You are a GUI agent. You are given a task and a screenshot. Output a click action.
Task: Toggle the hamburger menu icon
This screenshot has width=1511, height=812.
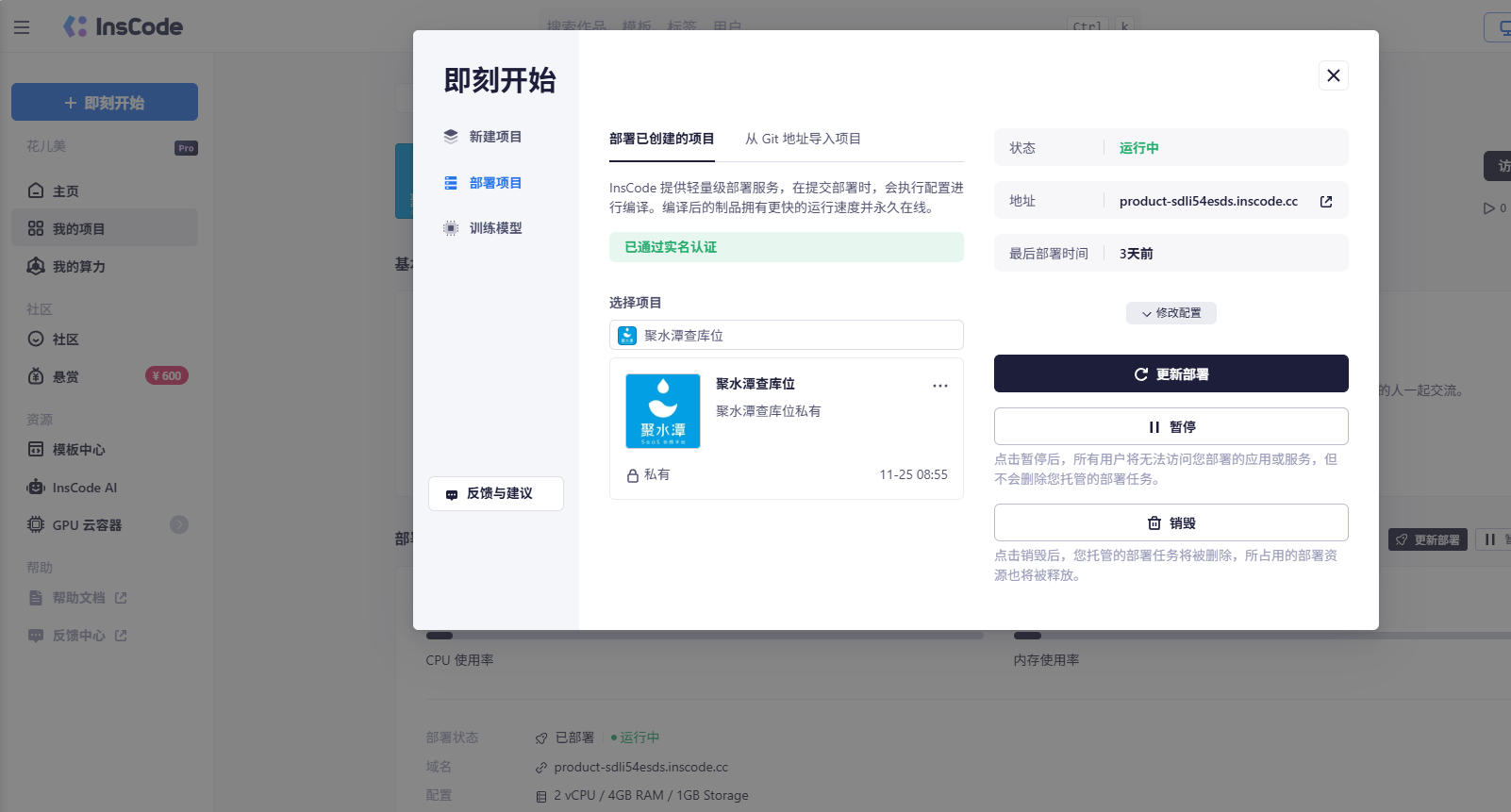click(22, 27)
